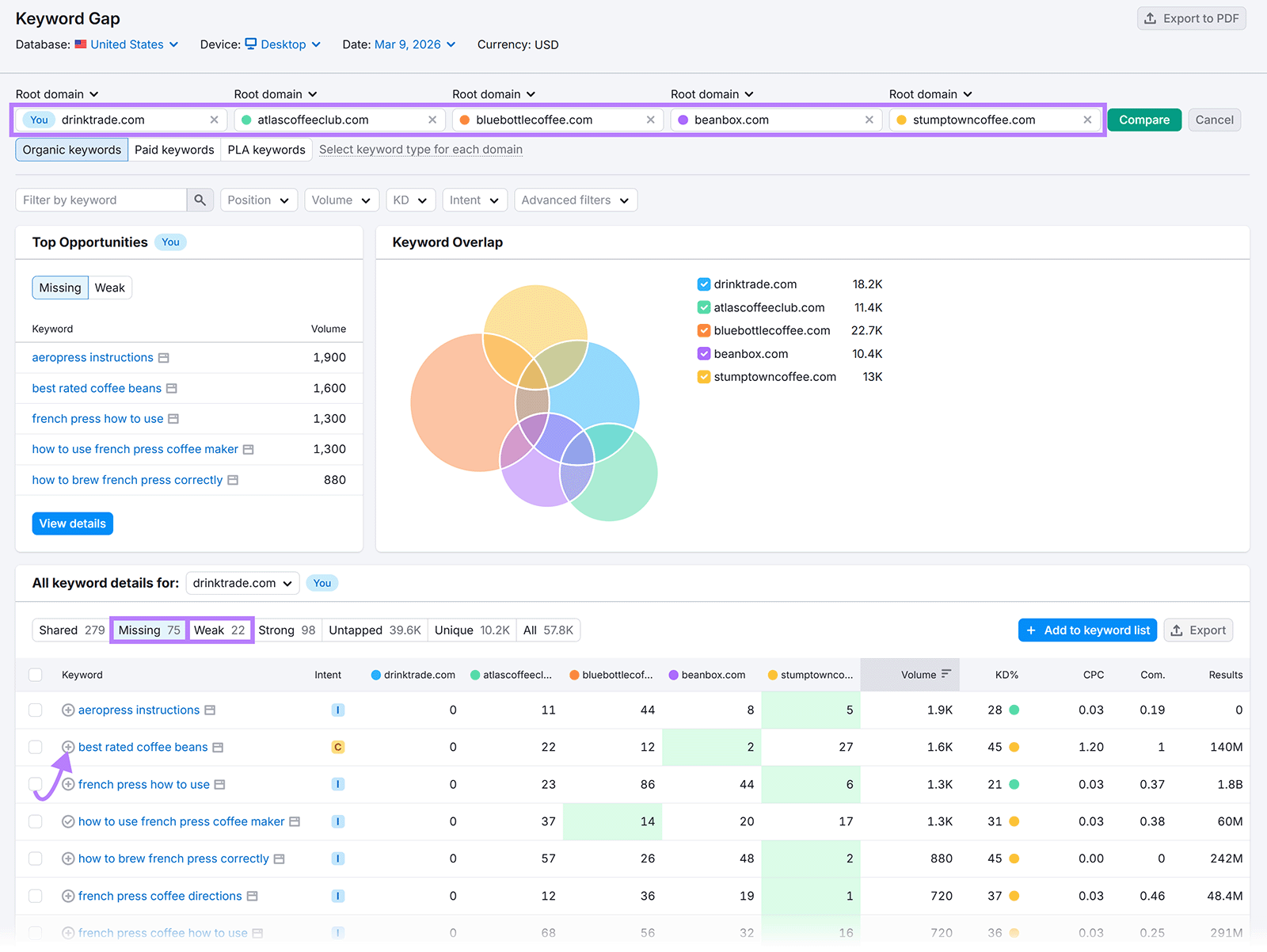1267x952 pixels.
Task: Click the Export icon above the keyword table
Action: click(1179, 630)
